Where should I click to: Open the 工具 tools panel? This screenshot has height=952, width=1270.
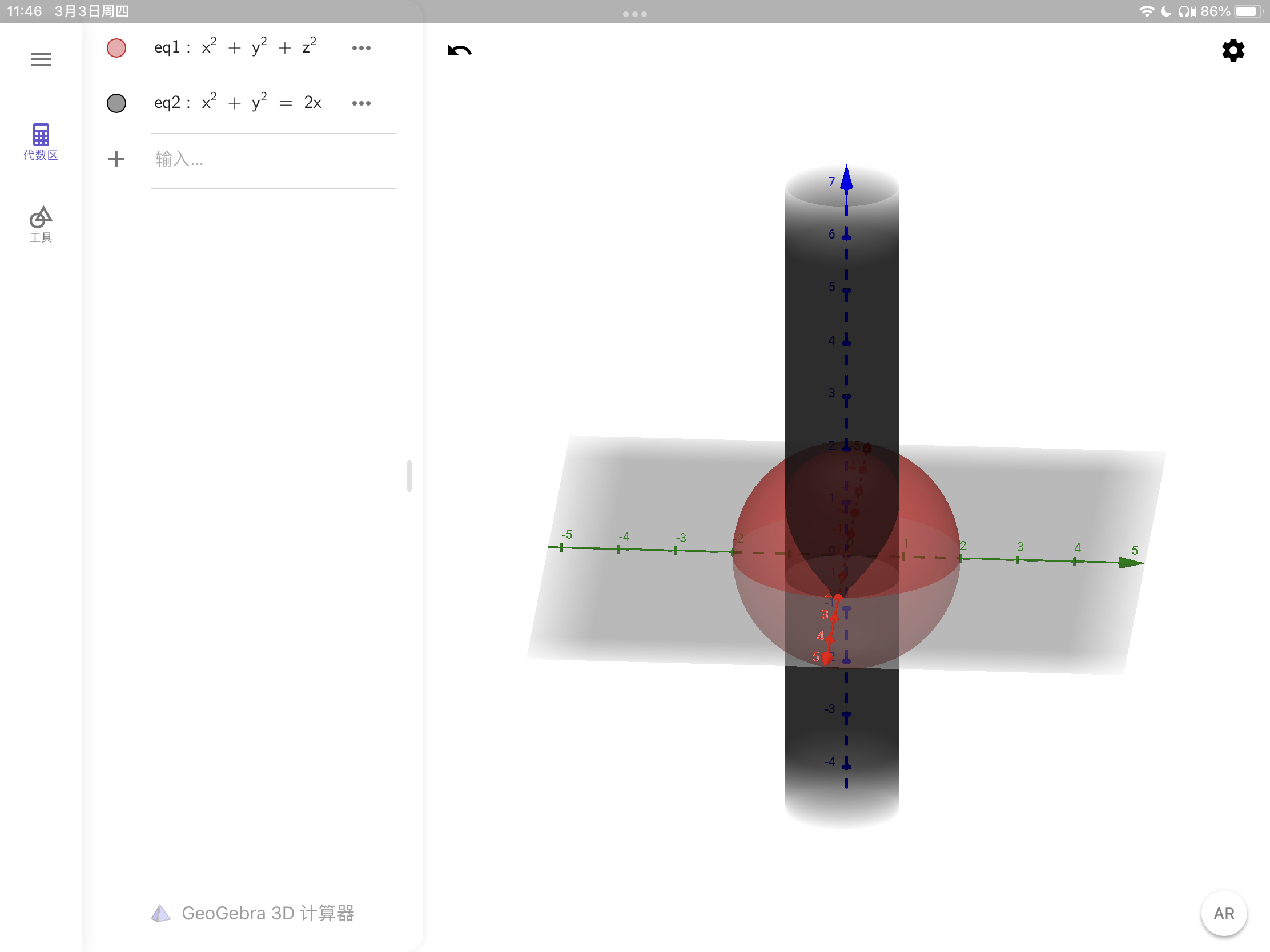[41, 224]
